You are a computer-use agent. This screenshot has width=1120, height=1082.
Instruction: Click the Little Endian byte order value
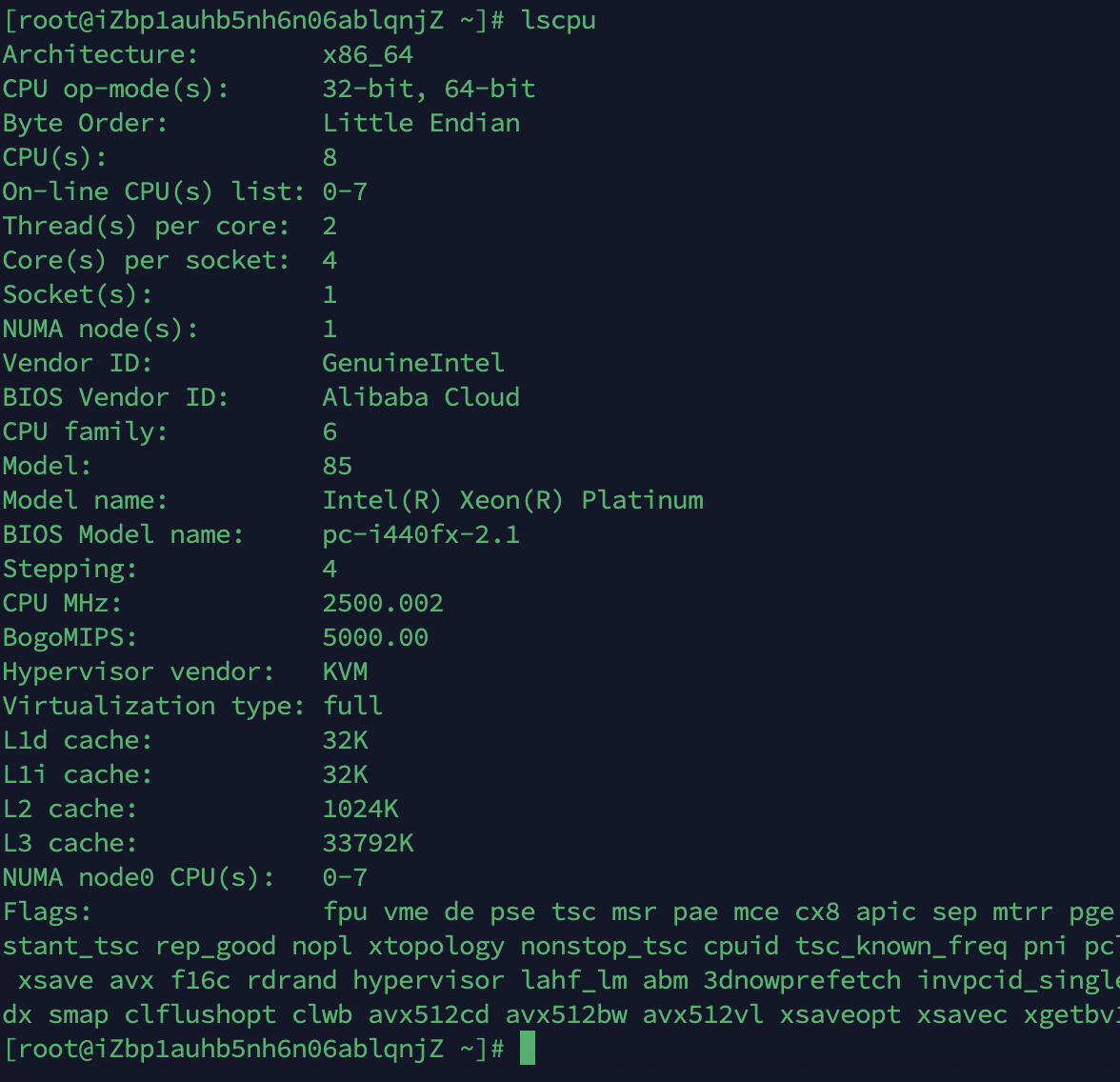pos(421,123)
